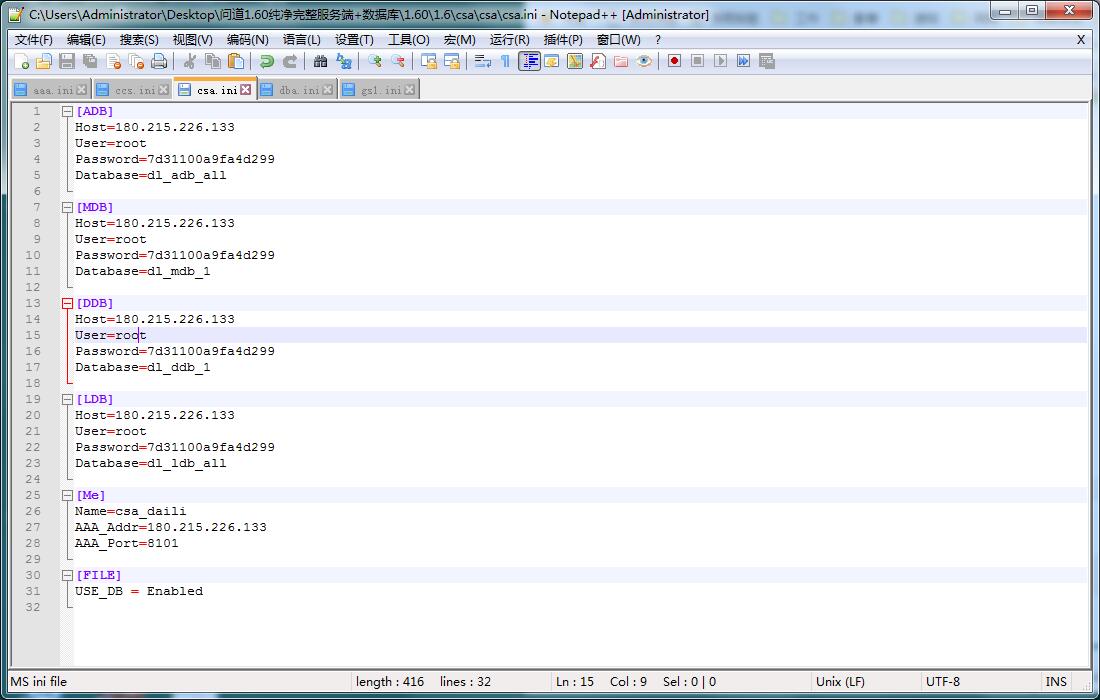Viewport: 1100px width, 700px height.
Task: Synchronize vertical scrolling icon
Action: click(x=429, y=62)
